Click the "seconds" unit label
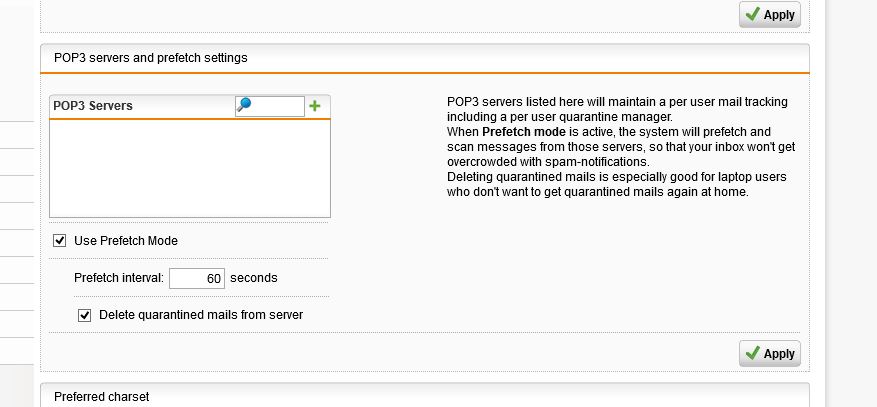The height and width of the screenshot is (407, 877). [254, 278]
